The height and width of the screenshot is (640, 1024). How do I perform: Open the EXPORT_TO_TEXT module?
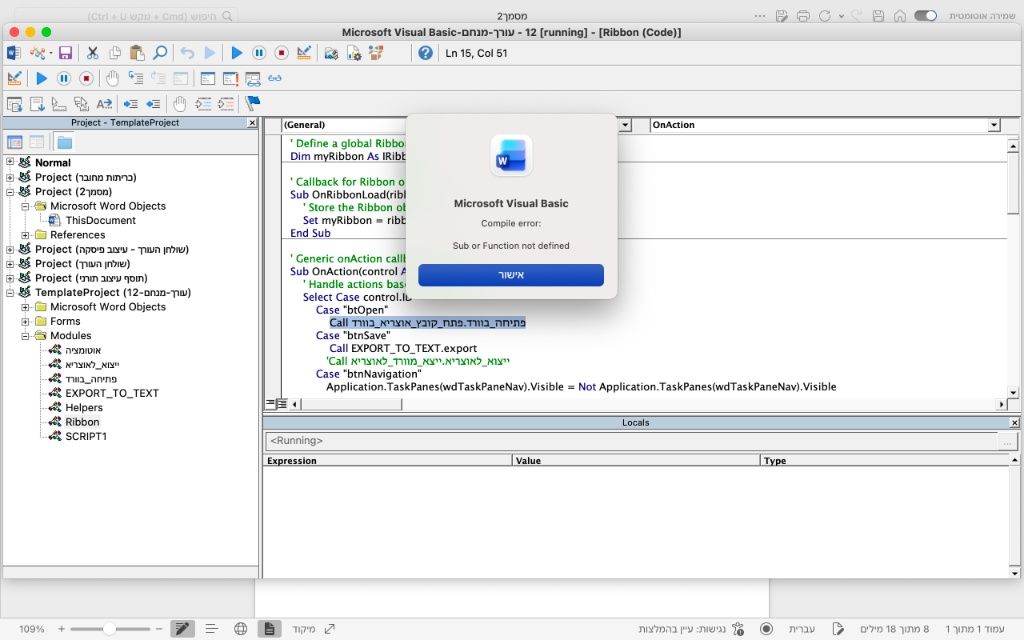(111, 393)
